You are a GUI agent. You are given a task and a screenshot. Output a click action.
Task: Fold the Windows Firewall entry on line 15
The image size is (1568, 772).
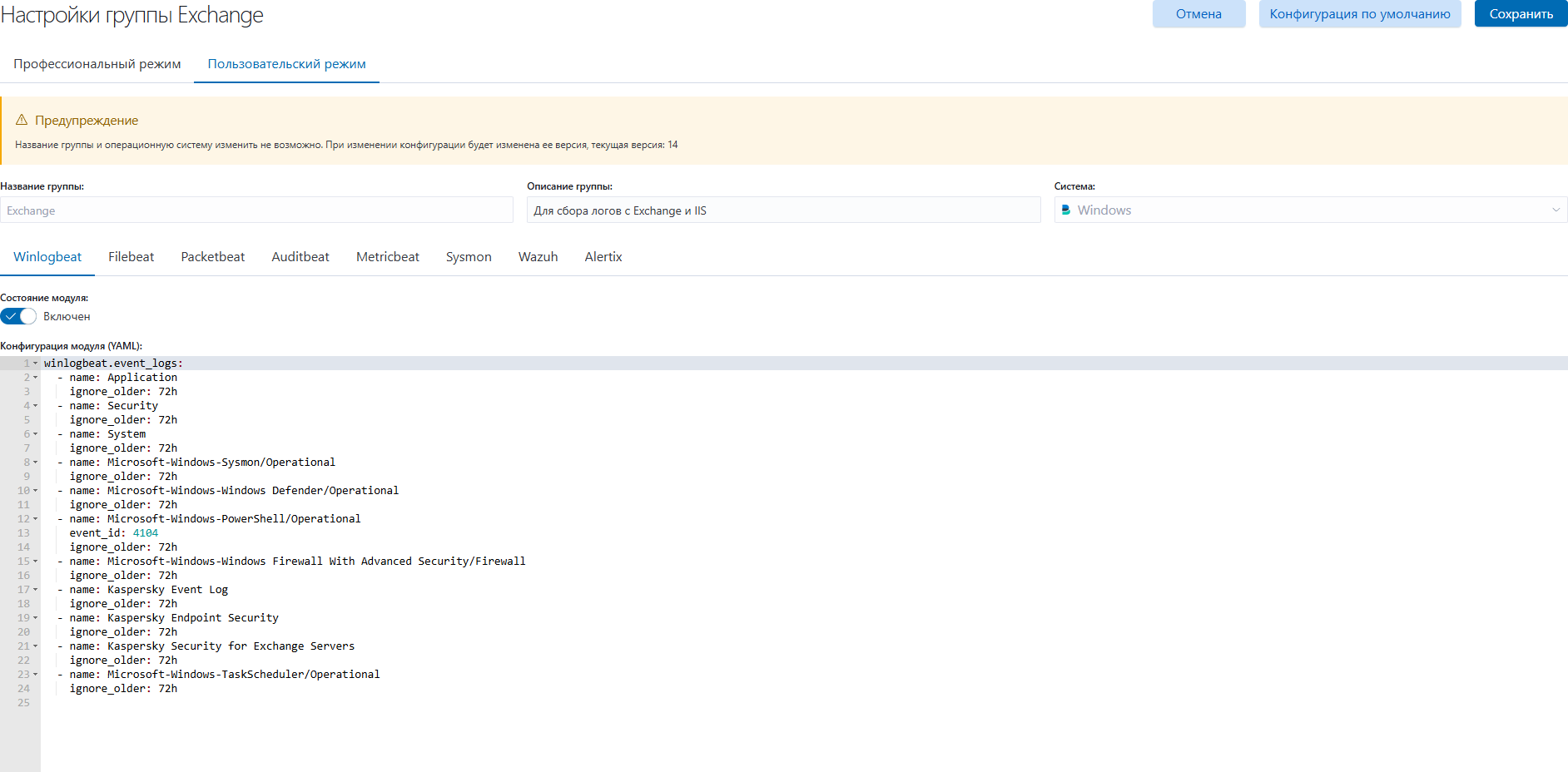[35, 562]
